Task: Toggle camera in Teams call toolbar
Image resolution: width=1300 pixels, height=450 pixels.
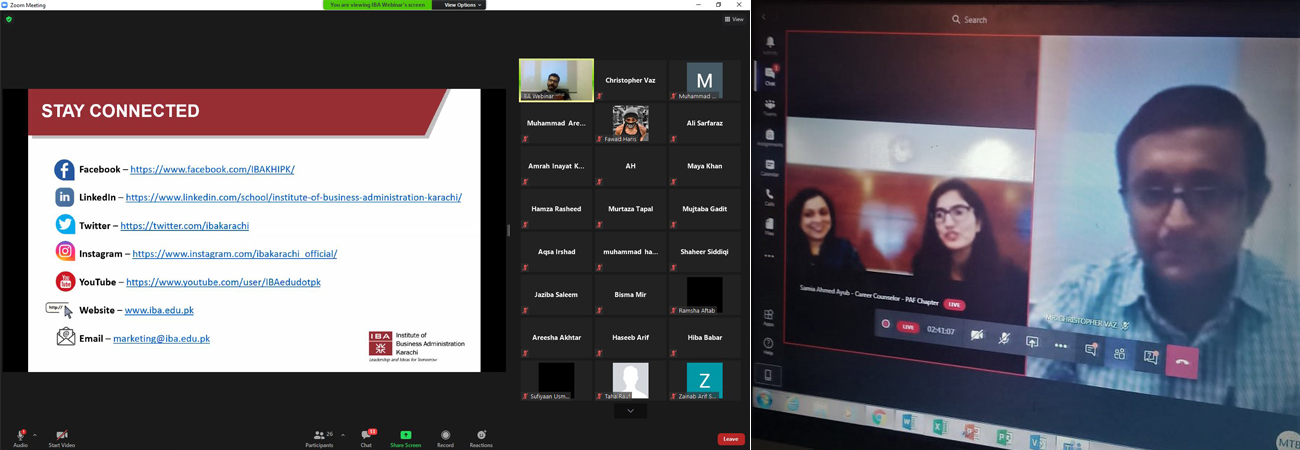Action: click(976, 336)
